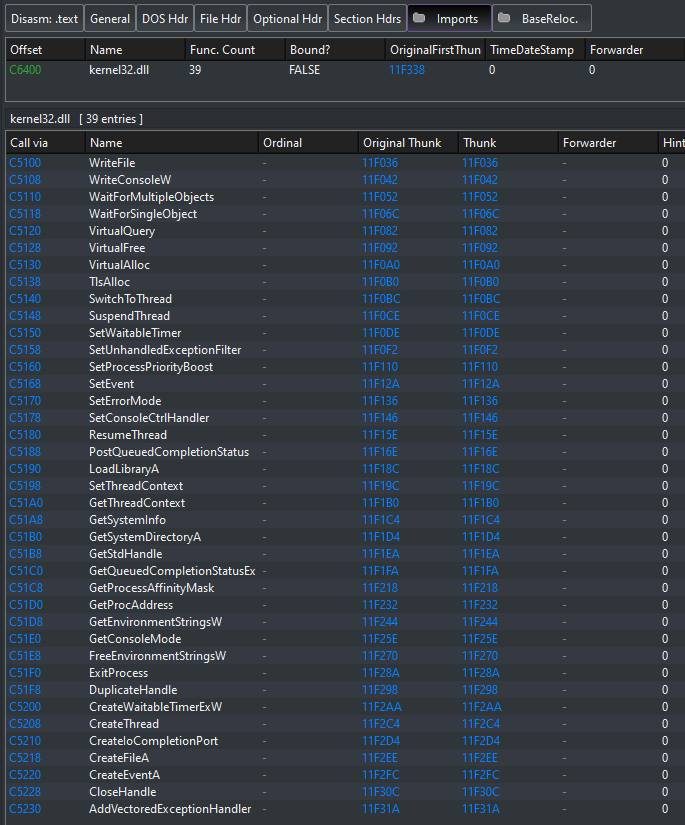
Task: Select the VirtualQuery import
Action: (x=345, y=230)
